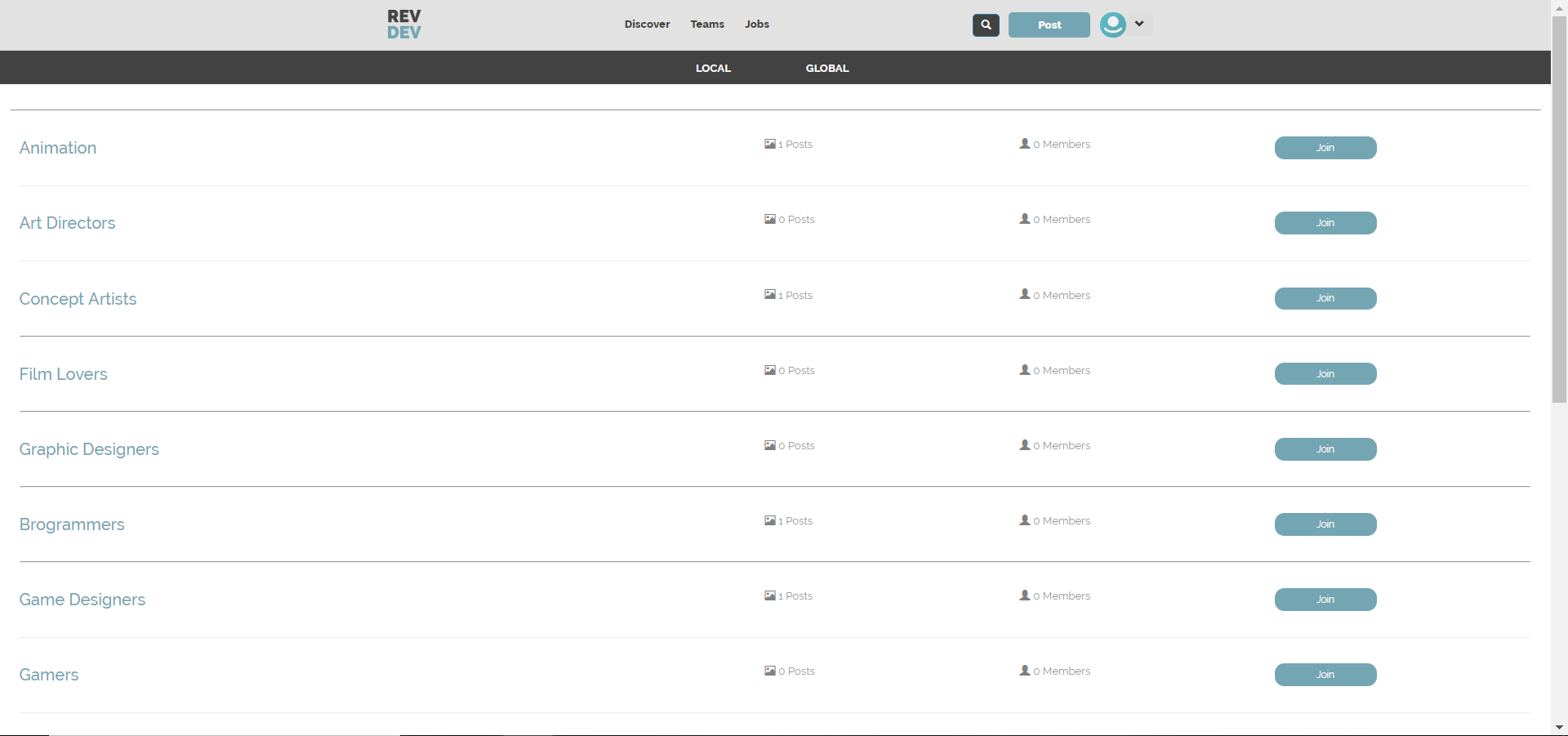Join the Concept Artists group
Image resolution: width=1568 pixels, height=736 pixels.
[1325, 298]
